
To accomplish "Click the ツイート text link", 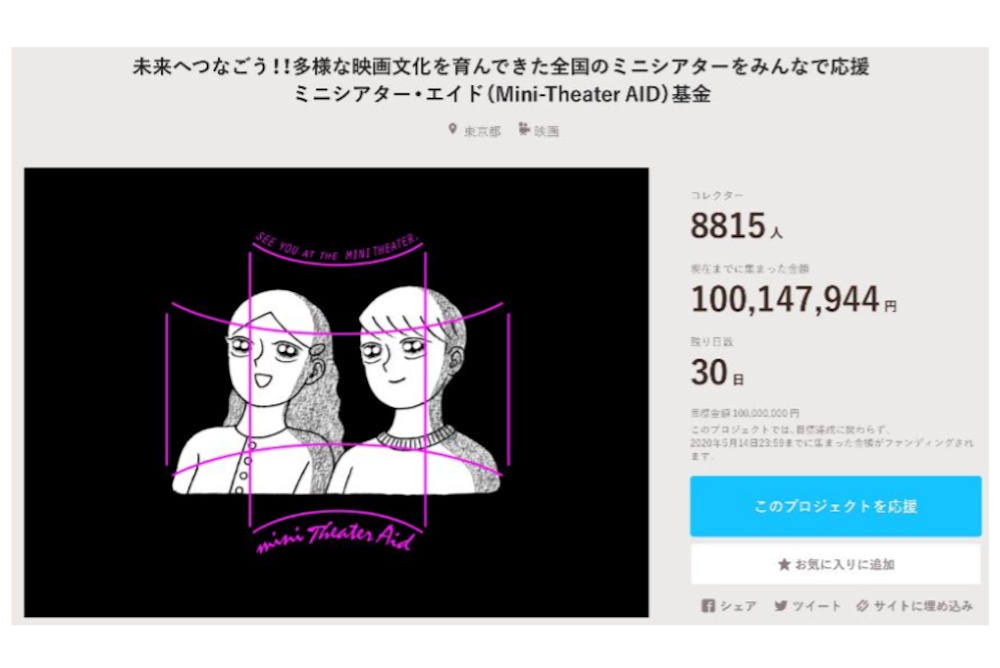I will point(816,606).
